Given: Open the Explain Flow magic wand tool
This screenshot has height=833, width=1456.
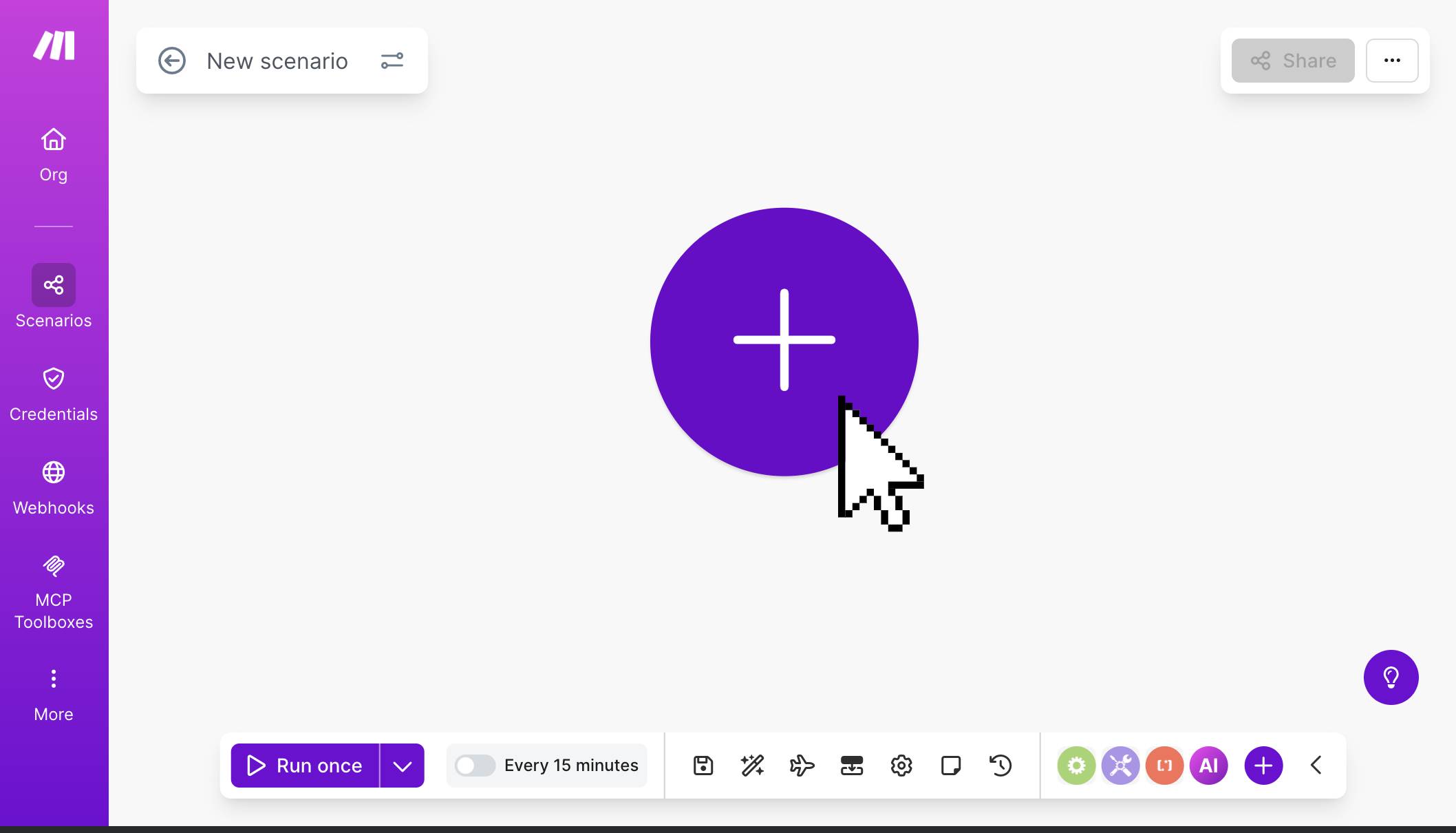Looking at the screenshot, I should (752, 765).
